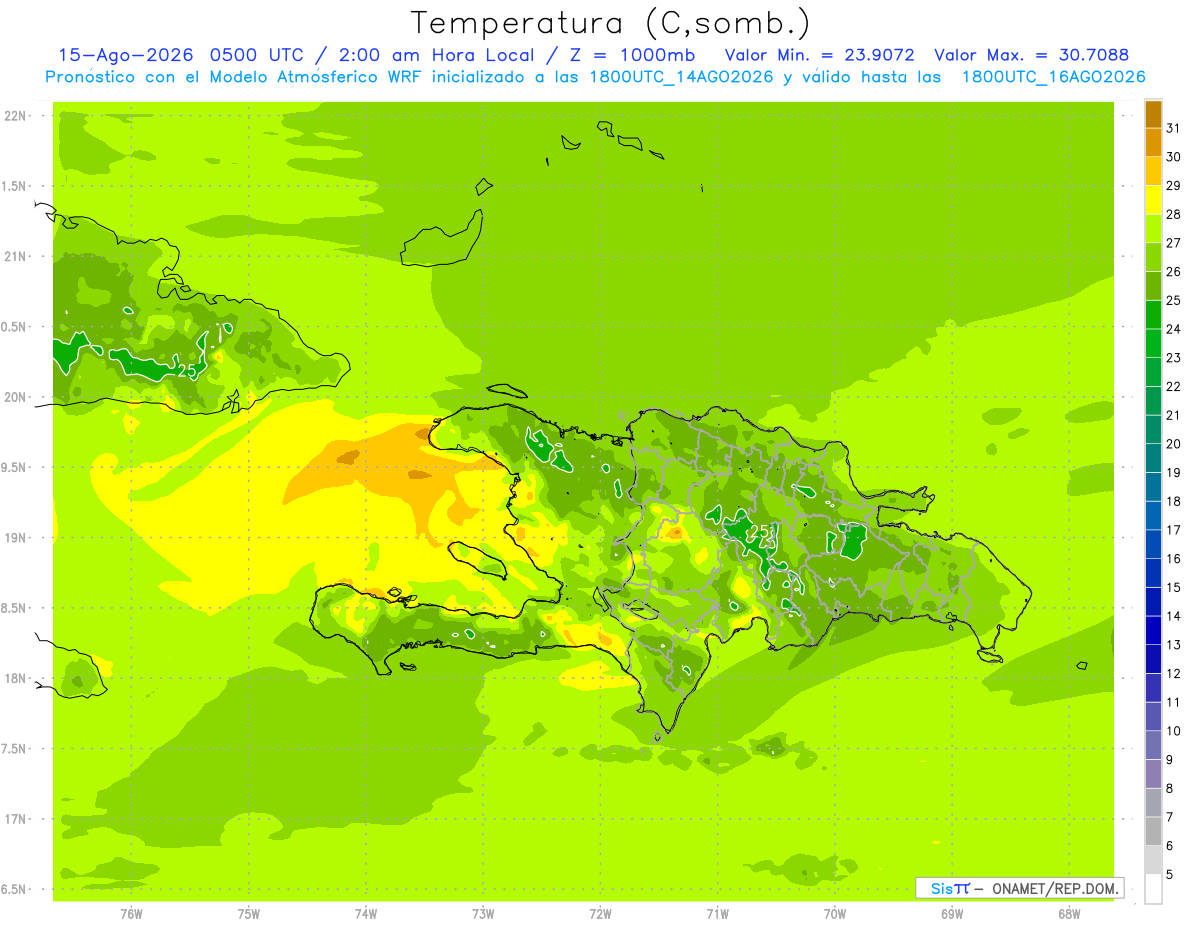1200x927 pixels.
Task: Click the '72W' longitude axis label
Action: 600,914
